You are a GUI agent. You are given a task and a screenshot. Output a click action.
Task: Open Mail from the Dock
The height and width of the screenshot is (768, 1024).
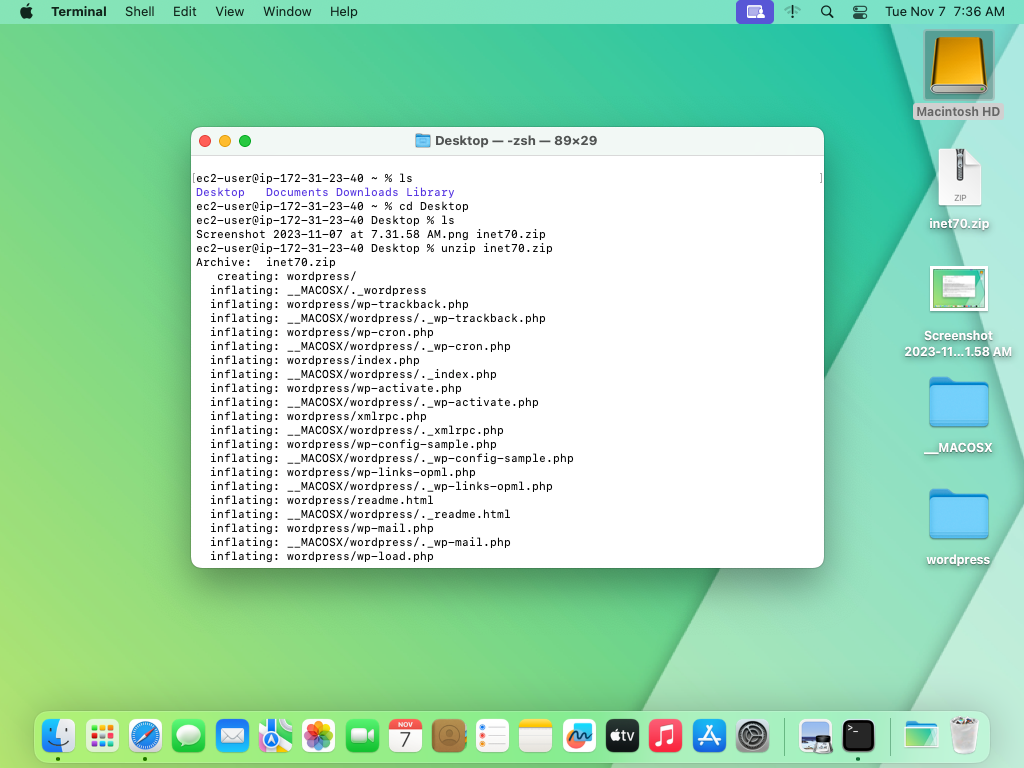coord(232,736)
